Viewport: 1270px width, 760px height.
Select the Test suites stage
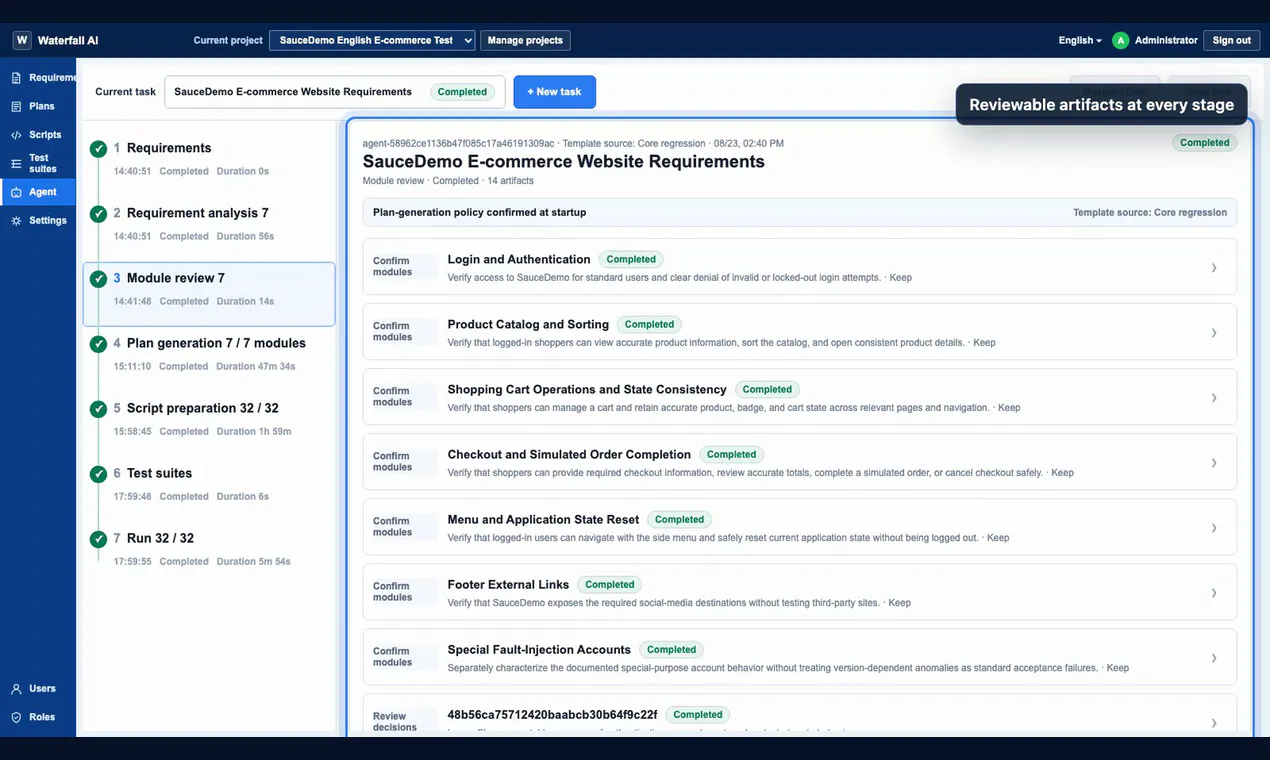coord(209,484)
